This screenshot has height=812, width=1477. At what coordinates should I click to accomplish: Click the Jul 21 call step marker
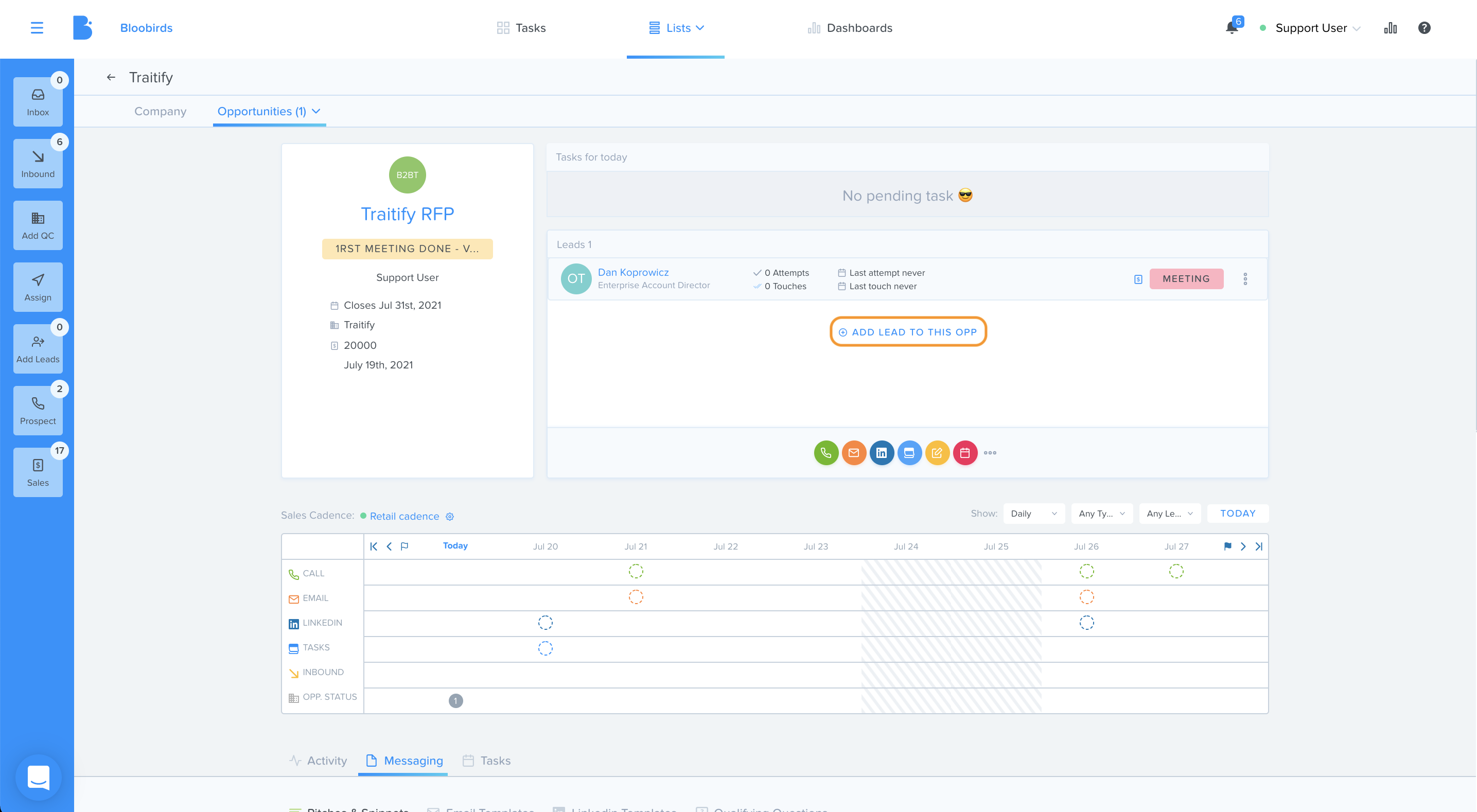[635, 571]
